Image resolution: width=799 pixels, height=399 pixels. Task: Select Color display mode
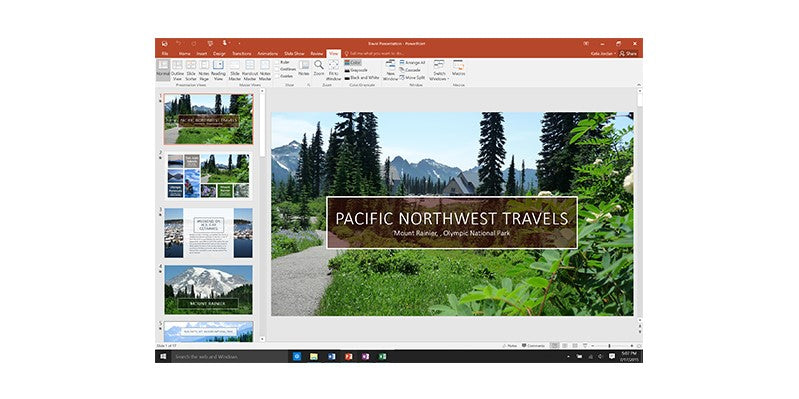pyautogui.click(x=353, y=62)
